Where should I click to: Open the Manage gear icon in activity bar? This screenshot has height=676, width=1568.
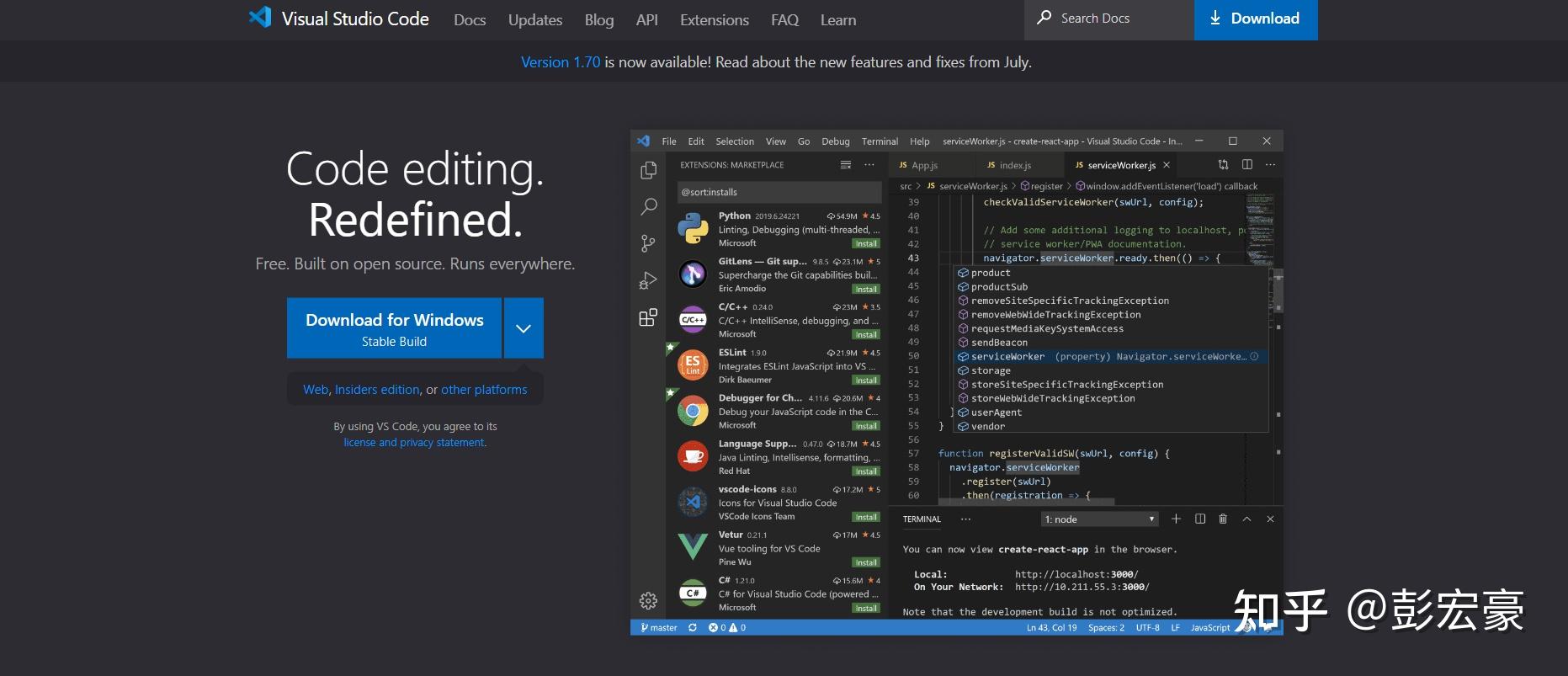[x=648, y=600]
